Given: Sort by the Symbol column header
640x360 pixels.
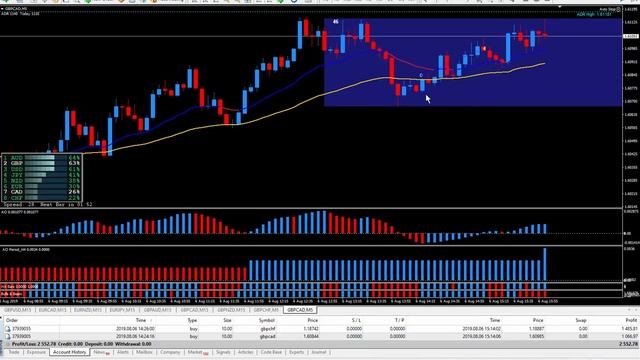Looking at the screenshot, I should [x=267, y=320].
